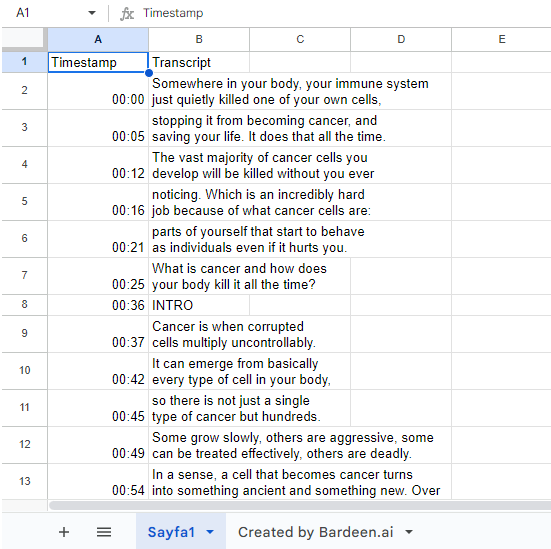This screenshot has width=551, height=549.
Task: Click the select-all corner box
Action: (x=24, y=39)
